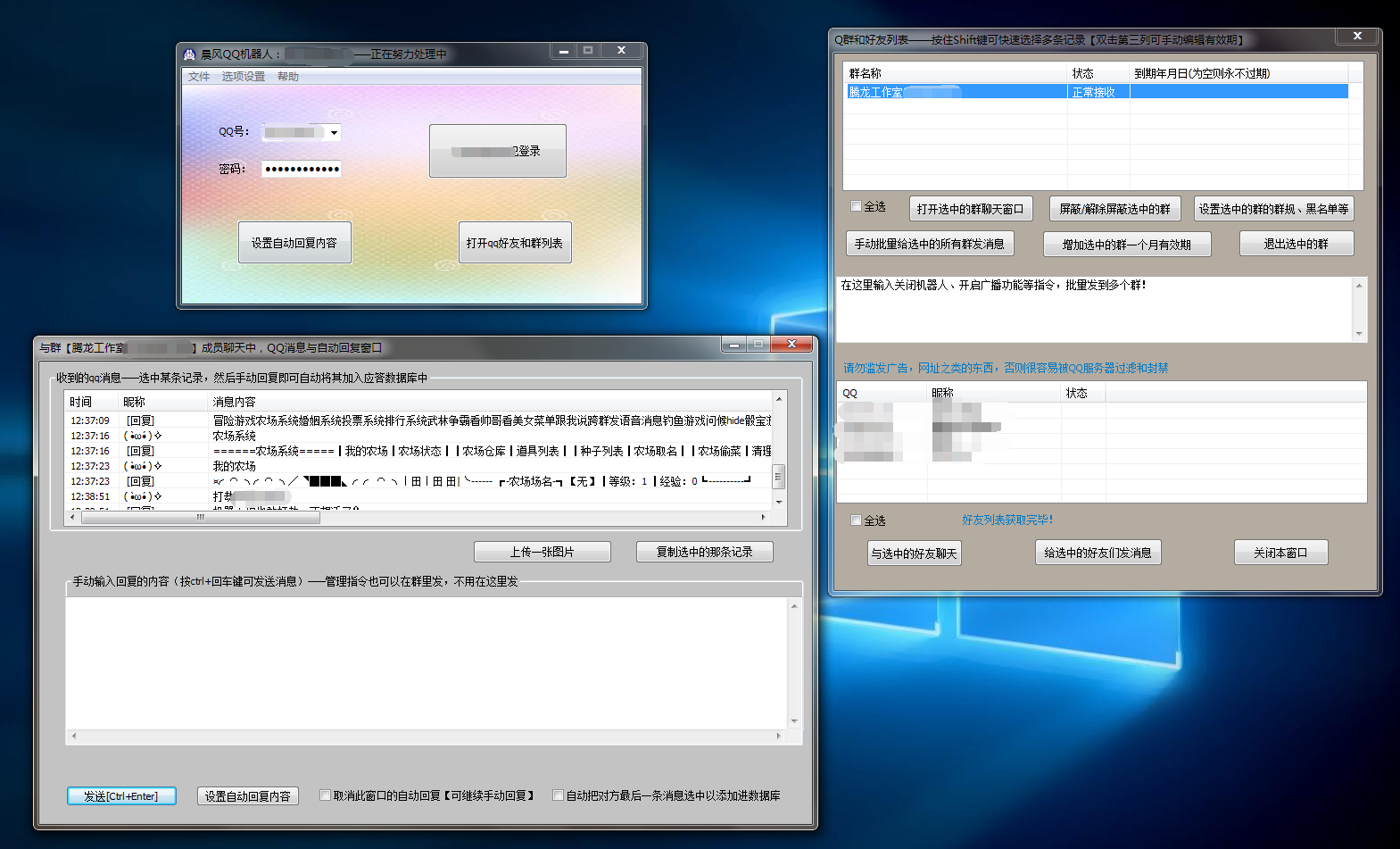1400x849 pixels.
Task: Click 复制选中的那条记录 button
Action: pyautogui.click(x=705, y=552)
